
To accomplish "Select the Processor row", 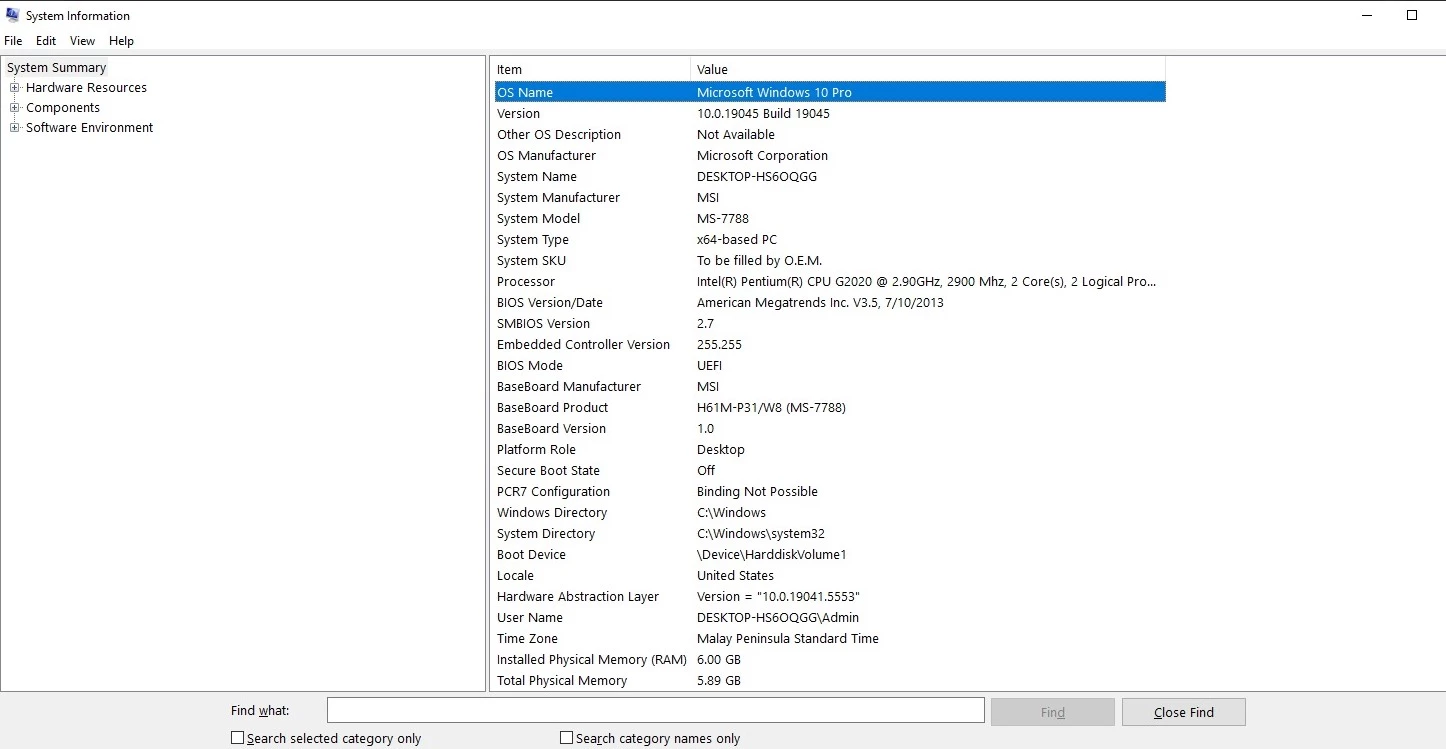I will click(829, 281).
